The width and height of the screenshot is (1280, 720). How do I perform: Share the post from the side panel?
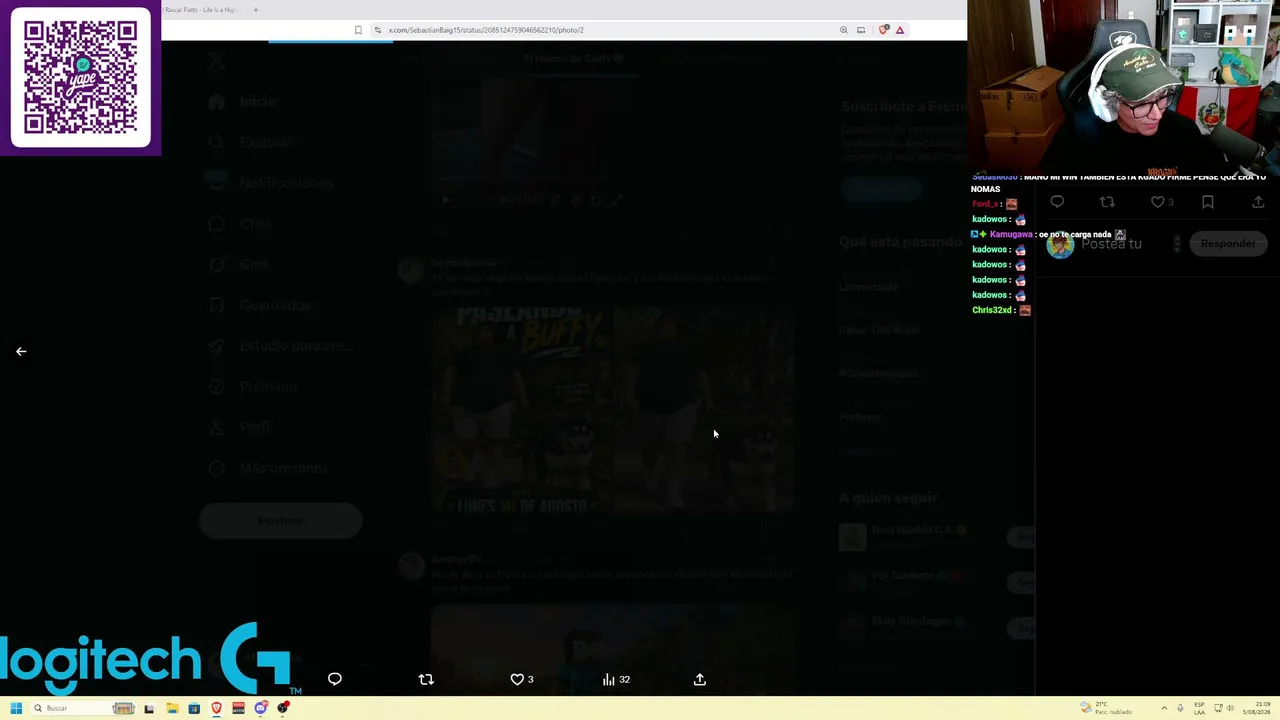click(x=1258, y=202)
